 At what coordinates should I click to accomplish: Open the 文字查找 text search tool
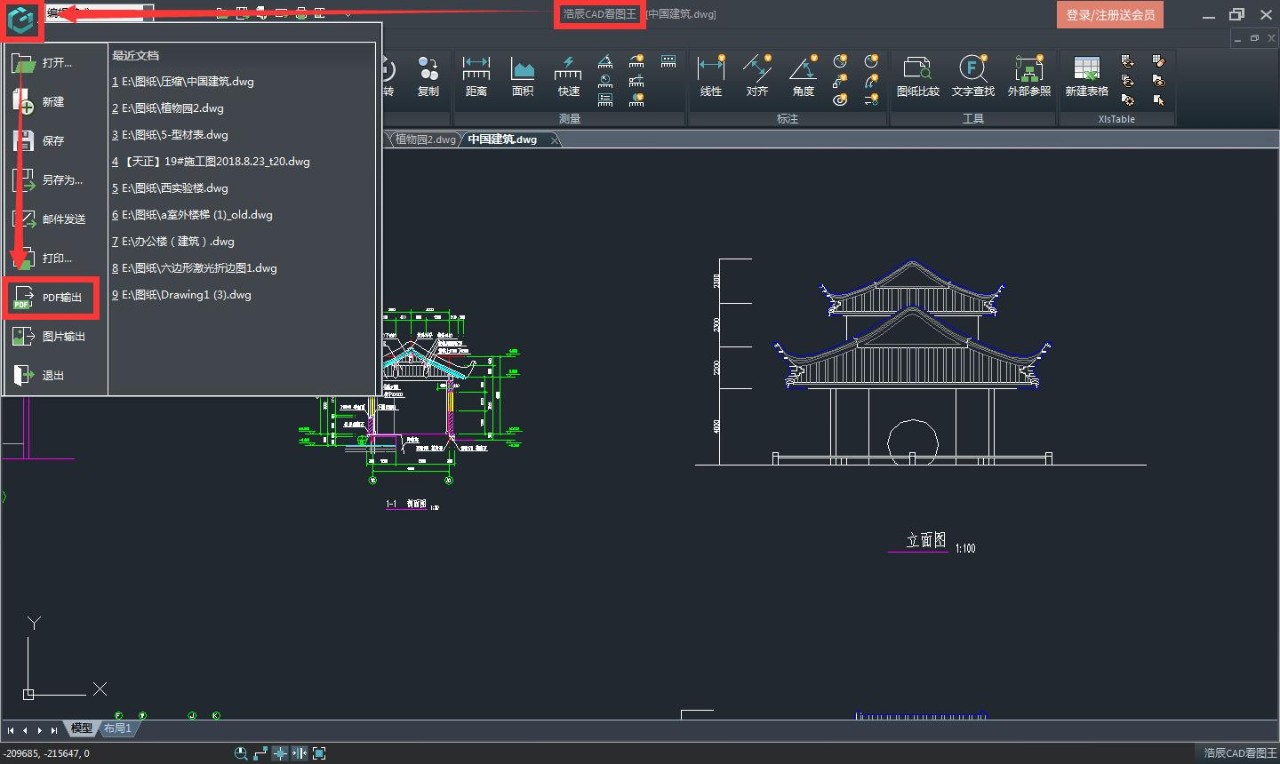(x=972, y=76)
